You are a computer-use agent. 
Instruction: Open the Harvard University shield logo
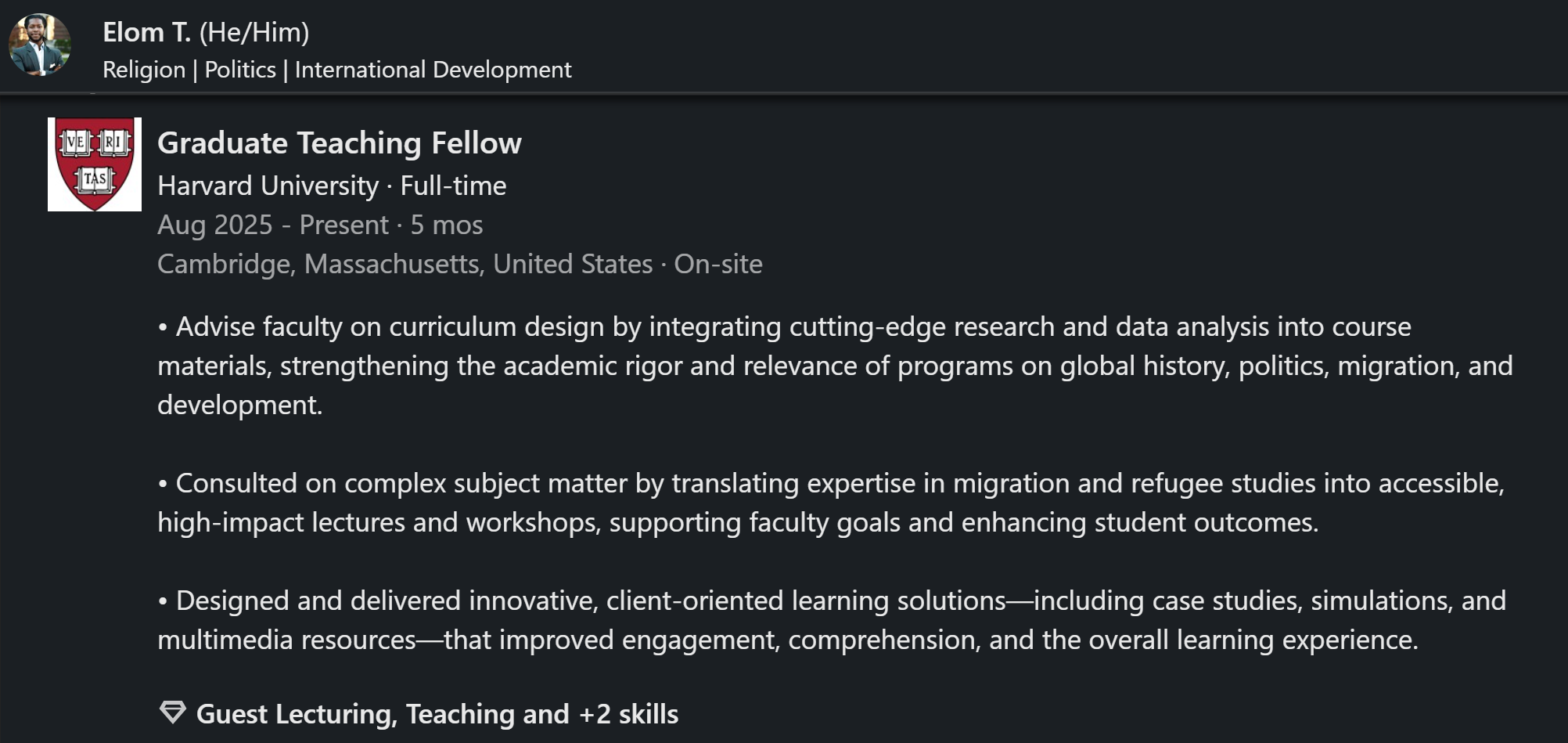95,164
